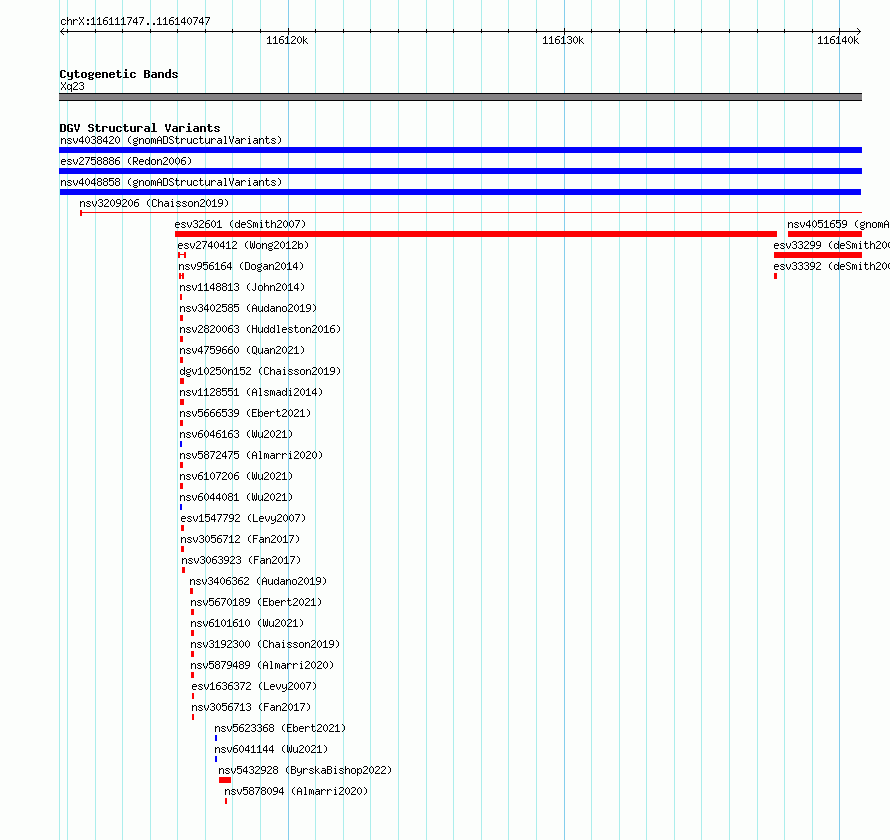Select nsv3056713 (Fan2017) label

pos(251,707)
